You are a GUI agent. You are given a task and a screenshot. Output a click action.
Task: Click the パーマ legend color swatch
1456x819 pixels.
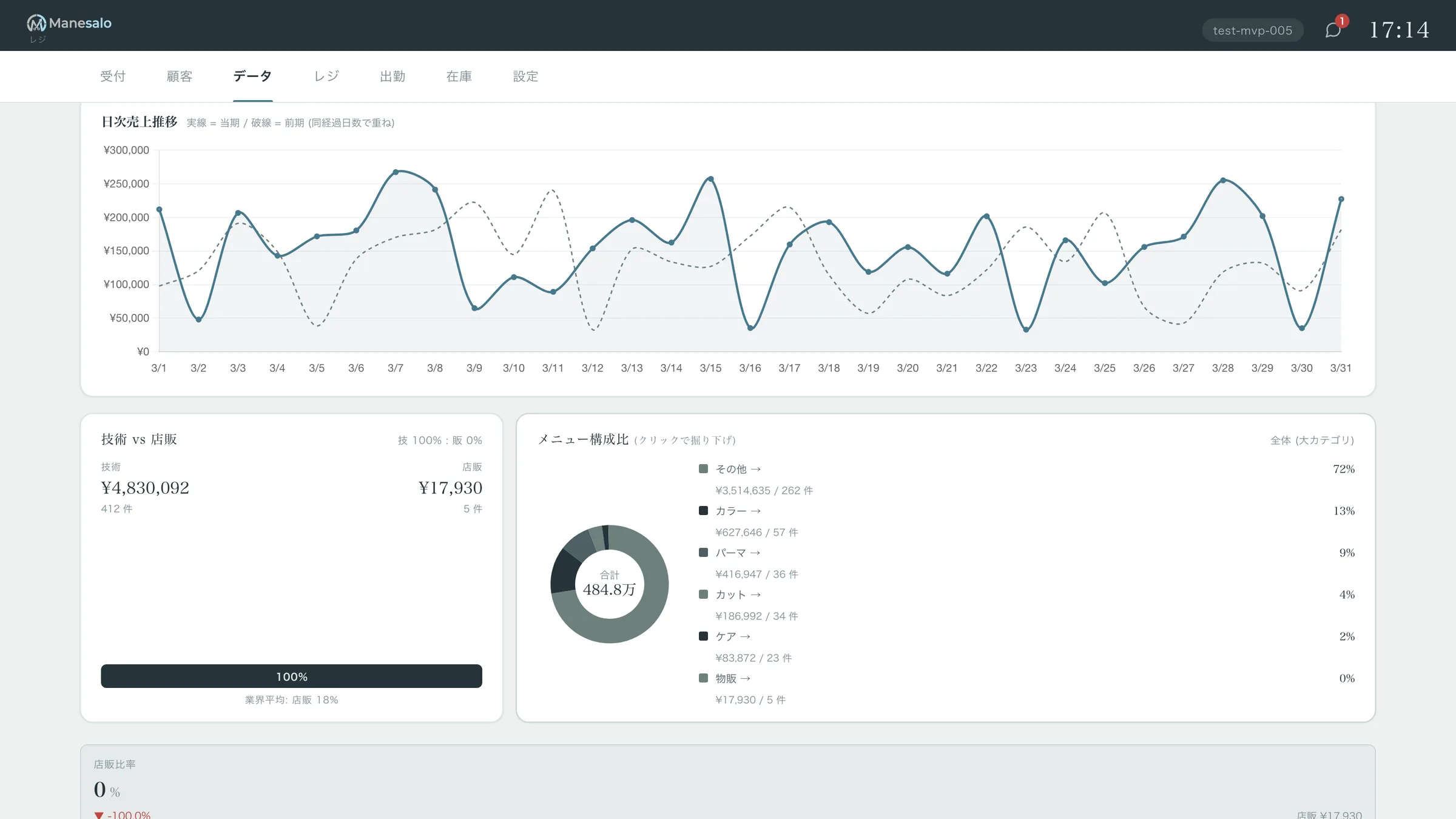click(703, 553)
